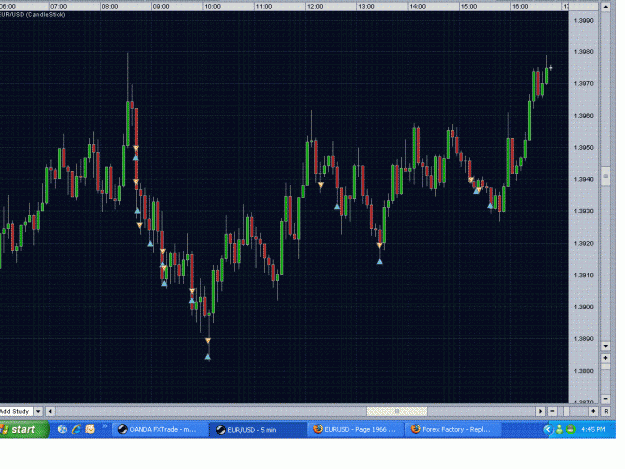
Task: Click the tray icon left of the clock
Action: (x=571, y=429)
